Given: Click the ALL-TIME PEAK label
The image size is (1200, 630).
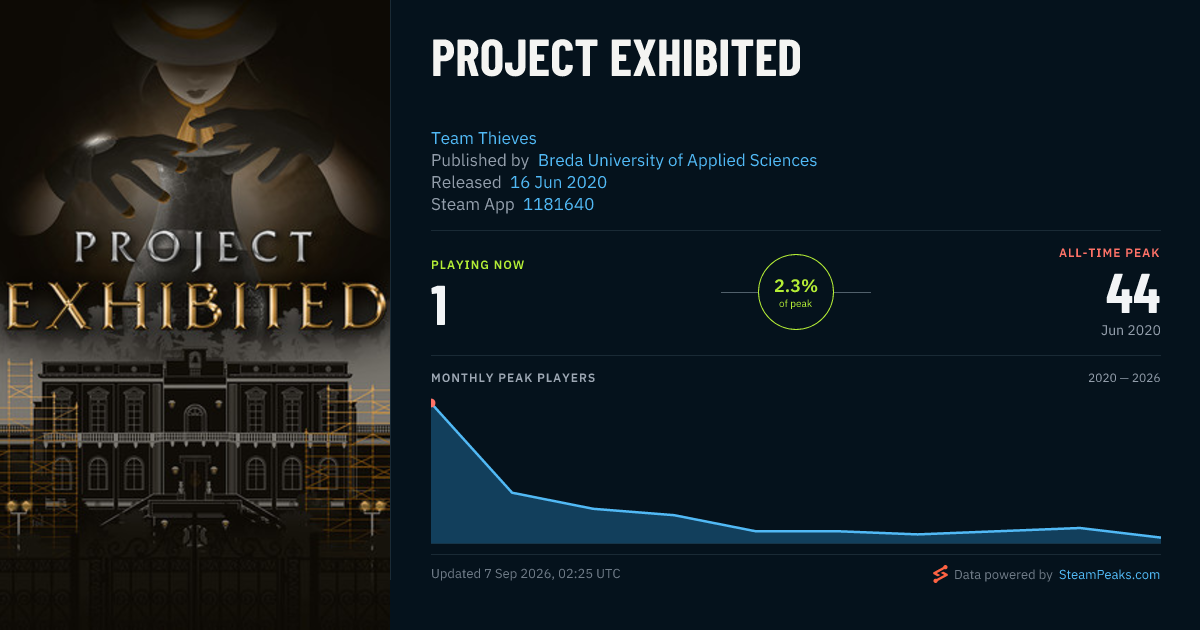Looking at the screenshot, I should (1110, 253).
